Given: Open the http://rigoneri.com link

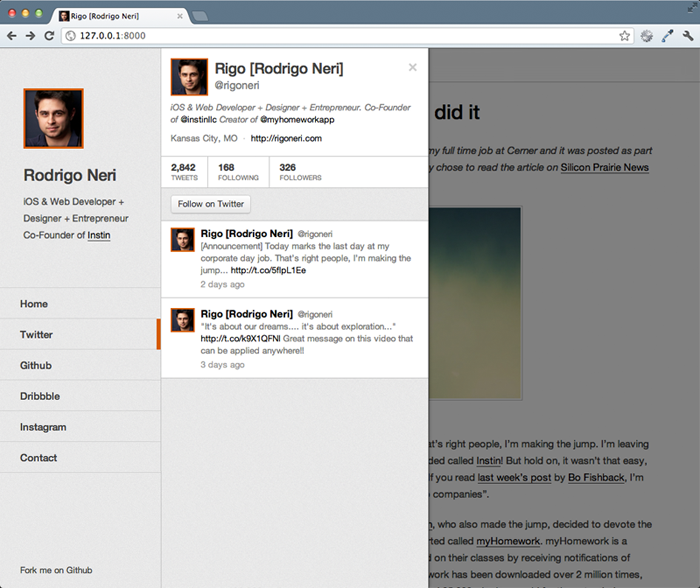Looking at the screenshot, I should pos(286,138).
